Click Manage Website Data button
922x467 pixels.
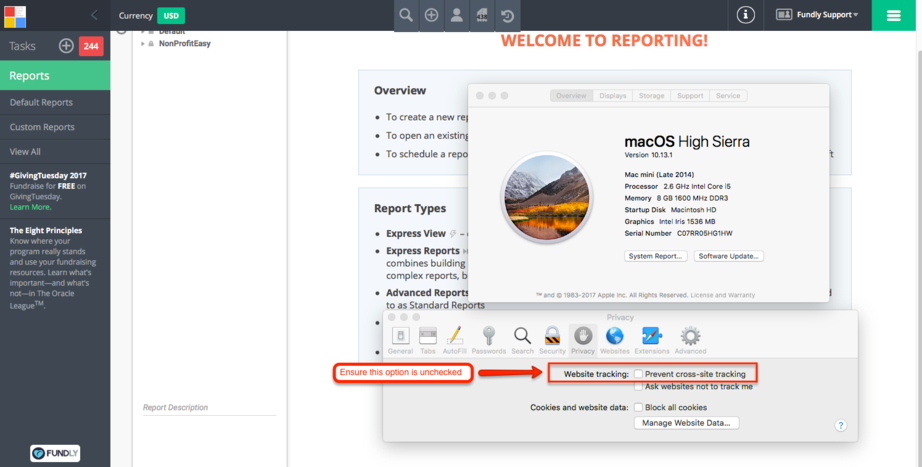click(x=686, y=423)
